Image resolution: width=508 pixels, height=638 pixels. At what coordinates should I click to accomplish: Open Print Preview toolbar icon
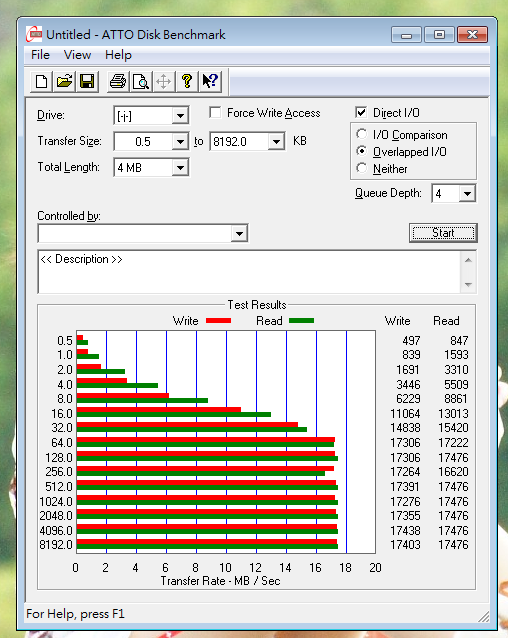click(141, 81)
